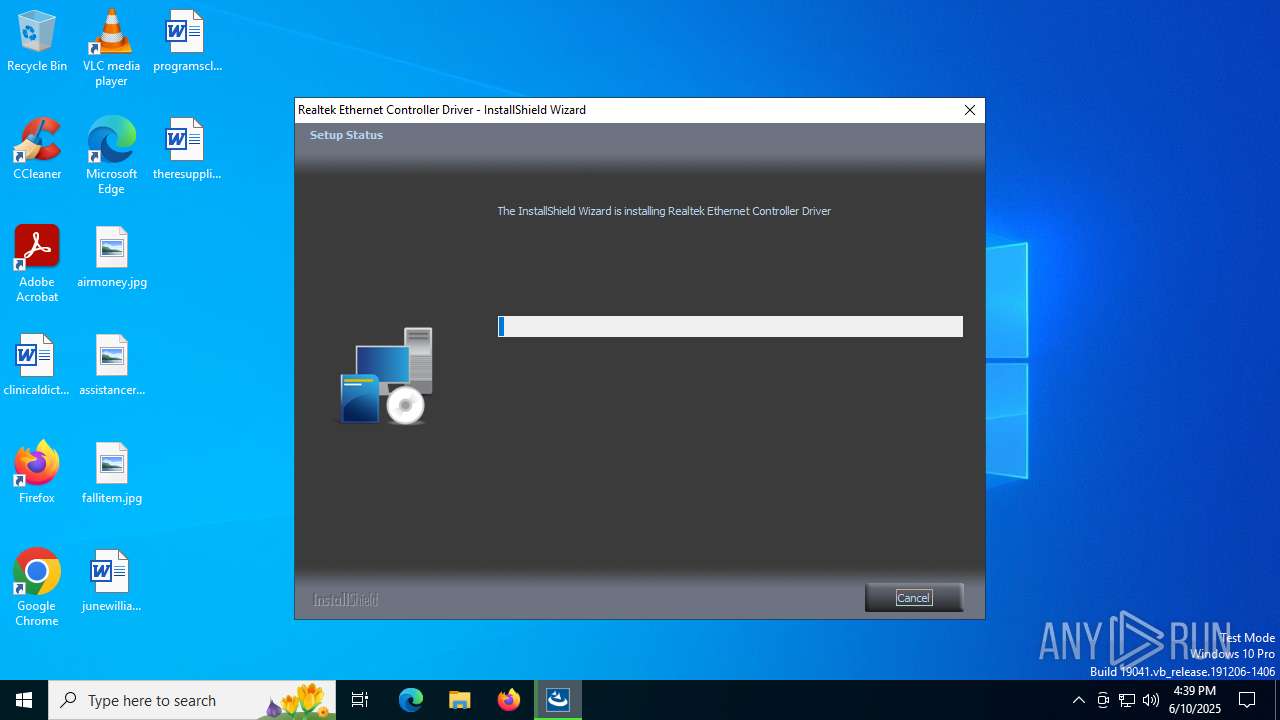Select the clinicaldict... Word document

(37, 366)
